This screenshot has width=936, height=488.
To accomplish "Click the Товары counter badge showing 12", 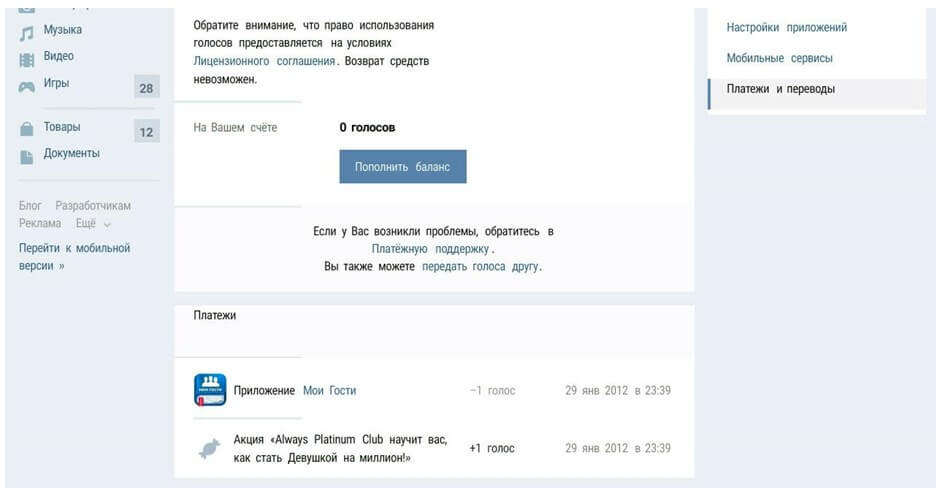I will (146, 132).
